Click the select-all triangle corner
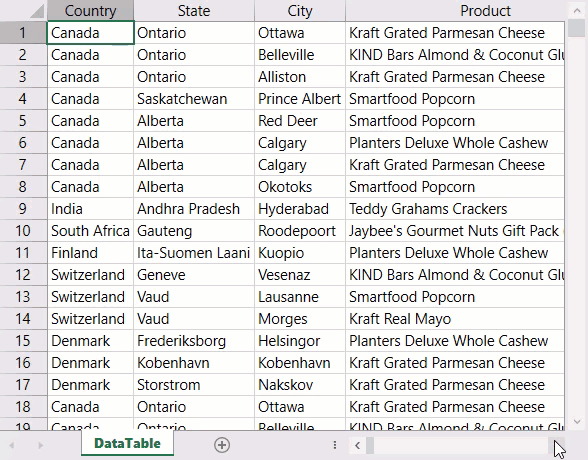Screen dimensions: 588x460 [38, 11]
